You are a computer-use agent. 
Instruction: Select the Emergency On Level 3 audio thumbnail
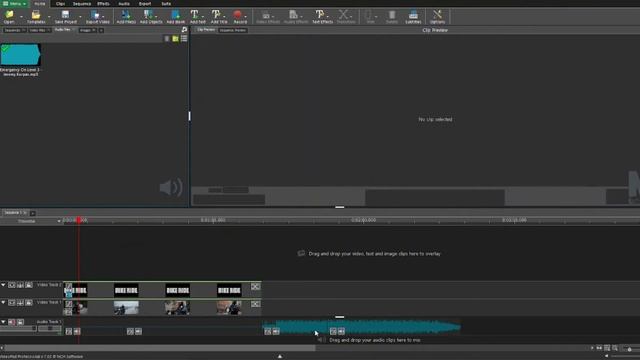20,55
